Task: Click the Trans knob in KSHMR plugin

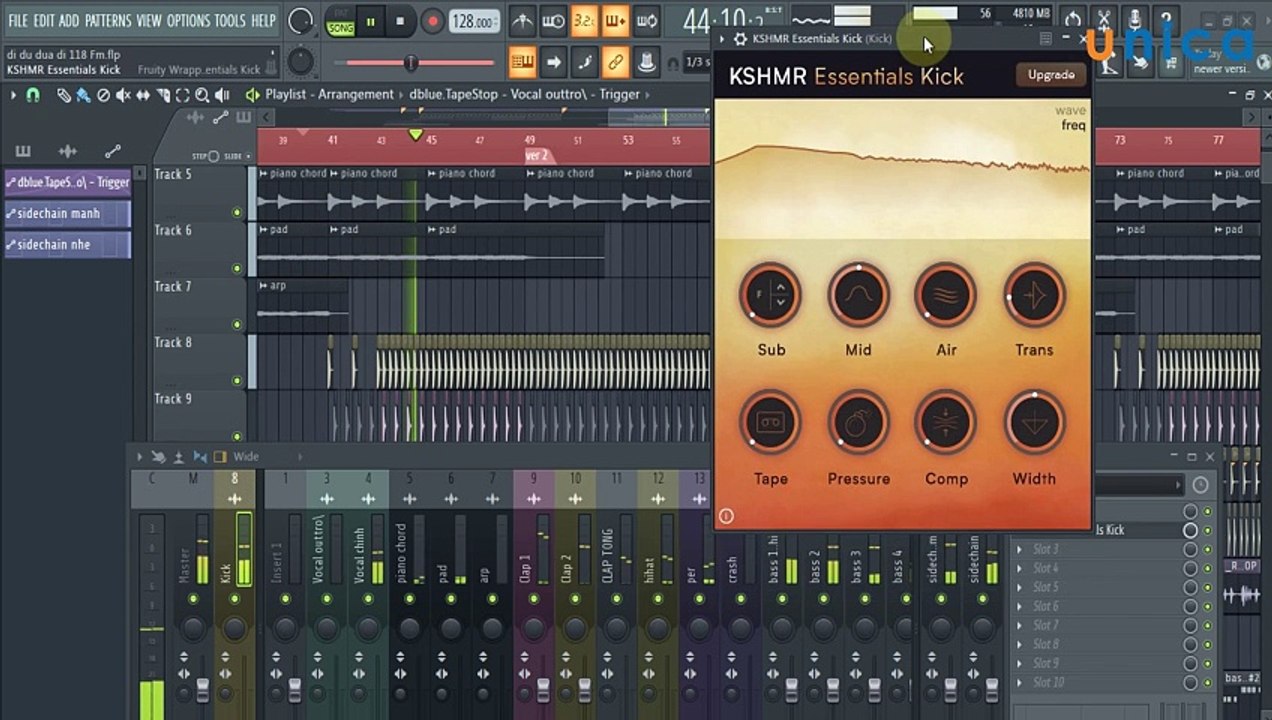Action: pos(1034,294)
